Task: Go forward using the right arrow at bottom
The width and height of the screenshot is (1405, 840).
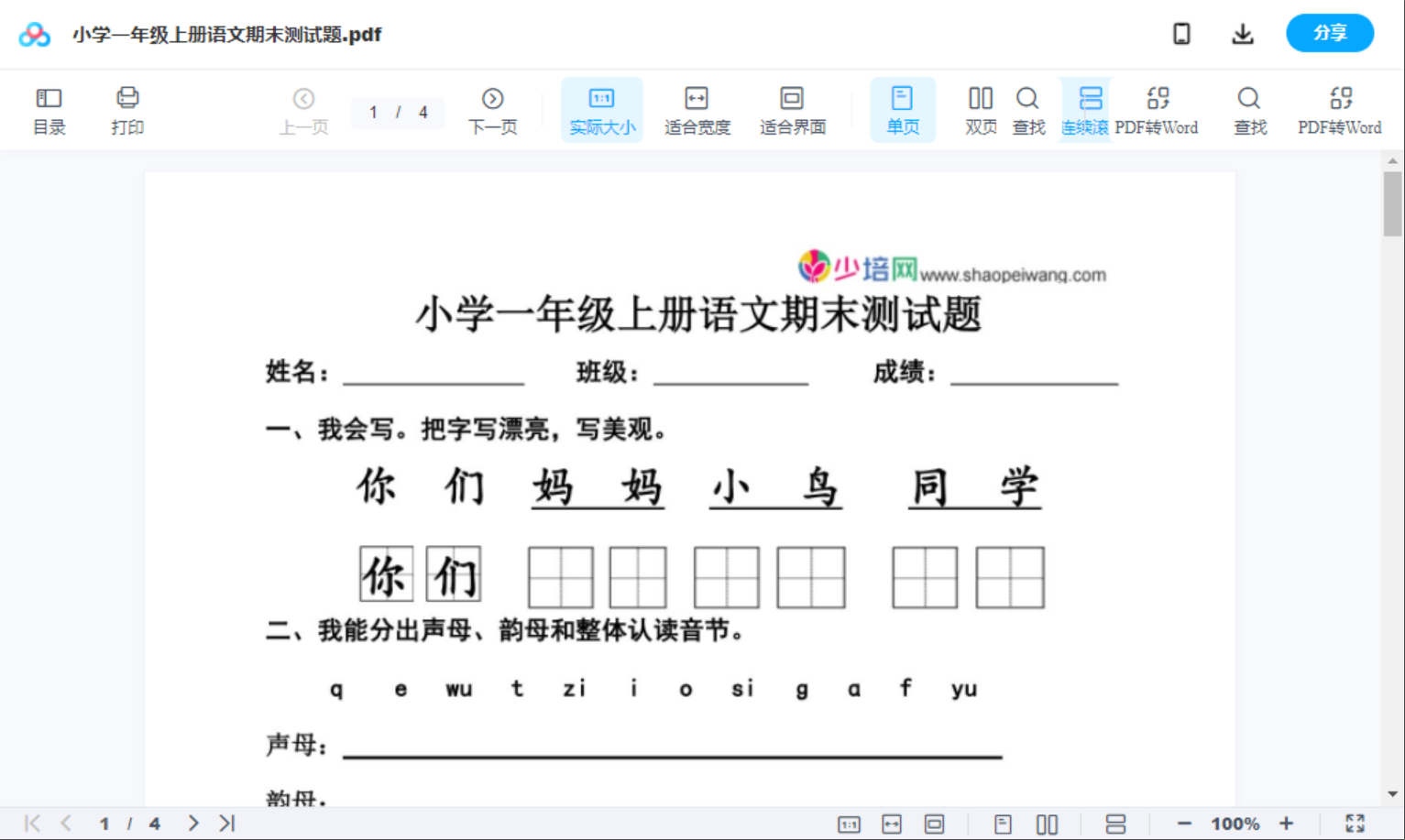Action: (x=192, y=823)
